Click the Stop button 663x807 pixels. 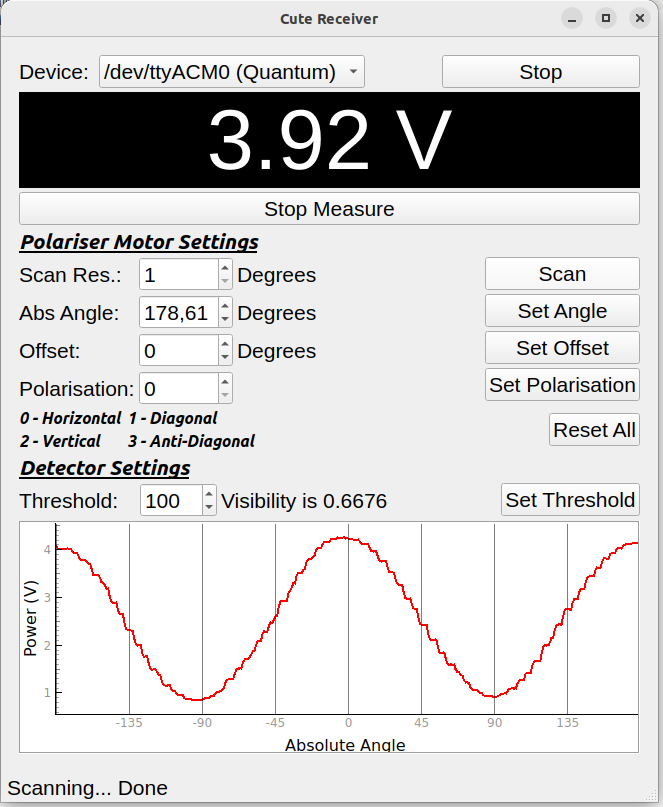pos(540,72)
